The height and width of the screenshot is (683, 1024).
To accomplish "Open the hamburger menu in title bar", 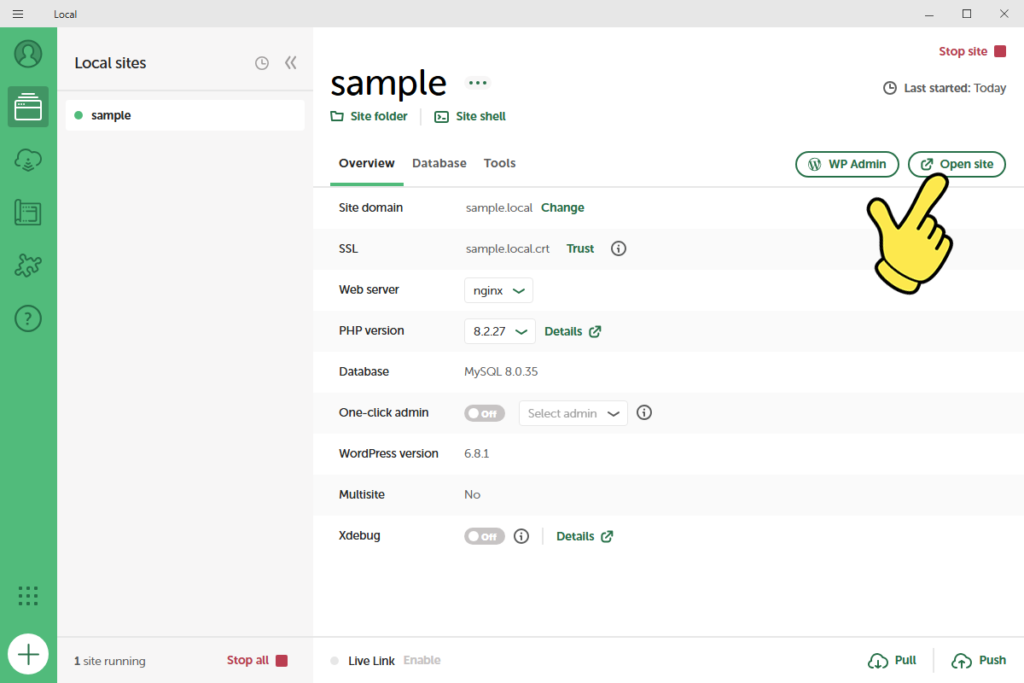I will (x=18, y=14).
